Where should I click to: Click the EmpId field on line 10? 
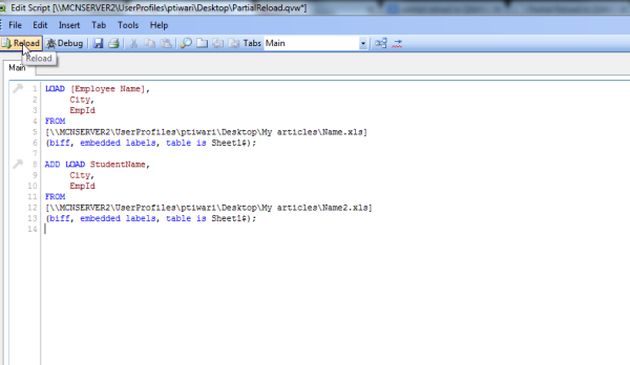click(x=82, y=186)
